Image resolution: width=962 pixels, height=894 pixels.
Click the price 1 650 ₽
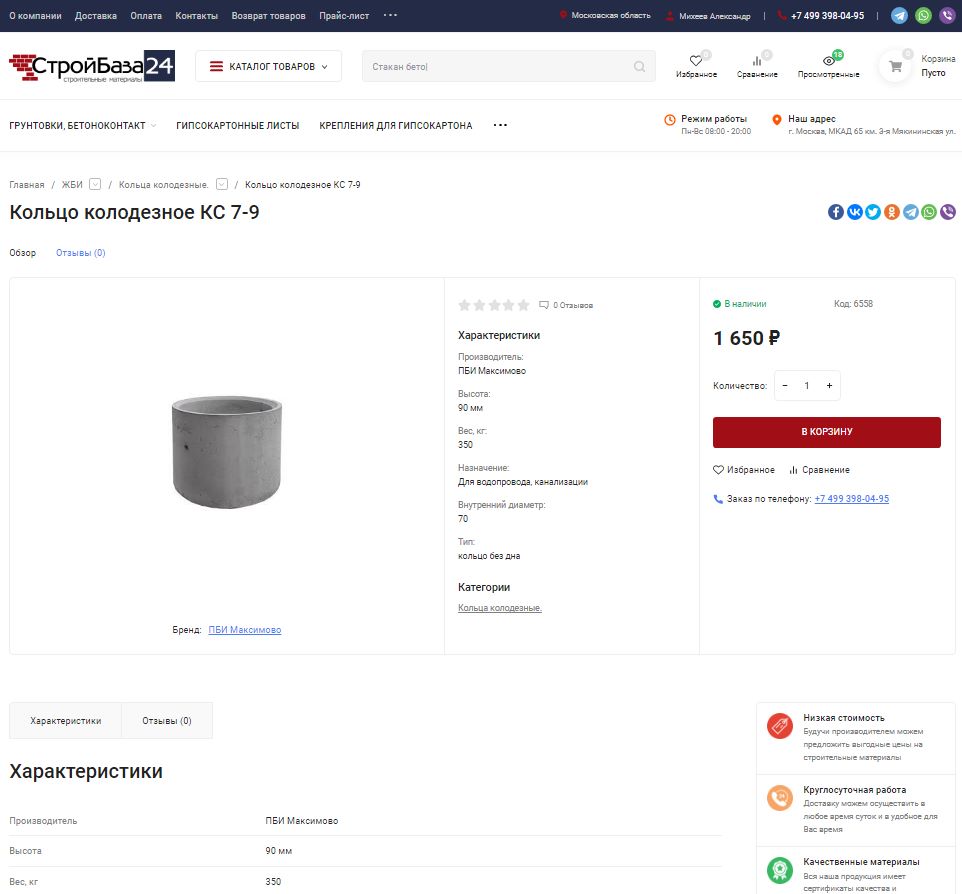747,338
